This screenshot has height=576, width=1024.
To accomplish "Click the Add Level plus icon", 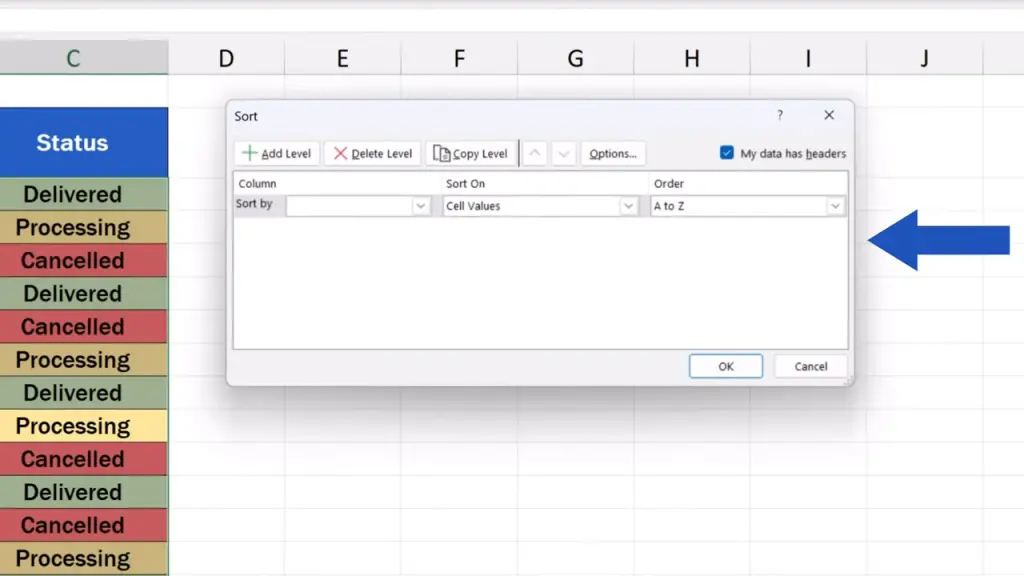I will (x=250, y=154).
